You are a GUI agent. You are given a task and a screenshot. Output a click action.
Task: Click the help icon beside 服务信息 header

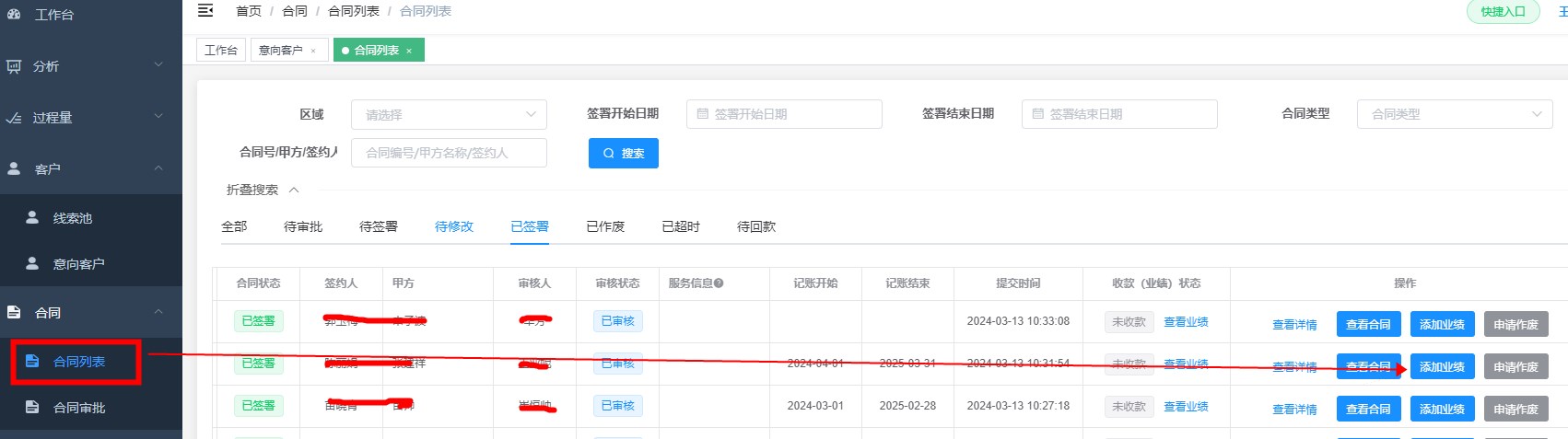pyautogui.click(x=719, y=283)
